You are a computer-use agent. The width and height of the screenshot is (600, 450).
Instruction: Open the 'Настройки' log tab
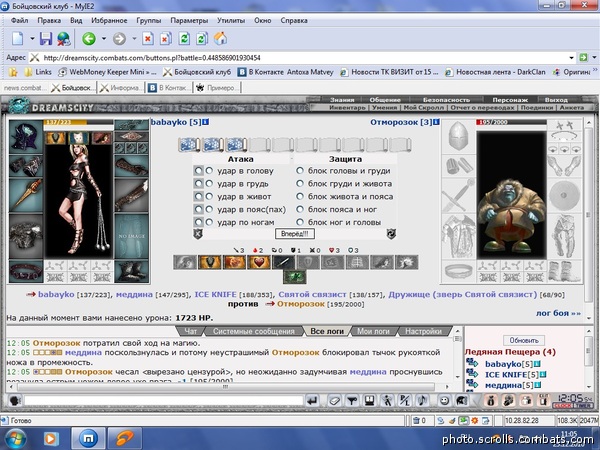(x=423, y=331)
